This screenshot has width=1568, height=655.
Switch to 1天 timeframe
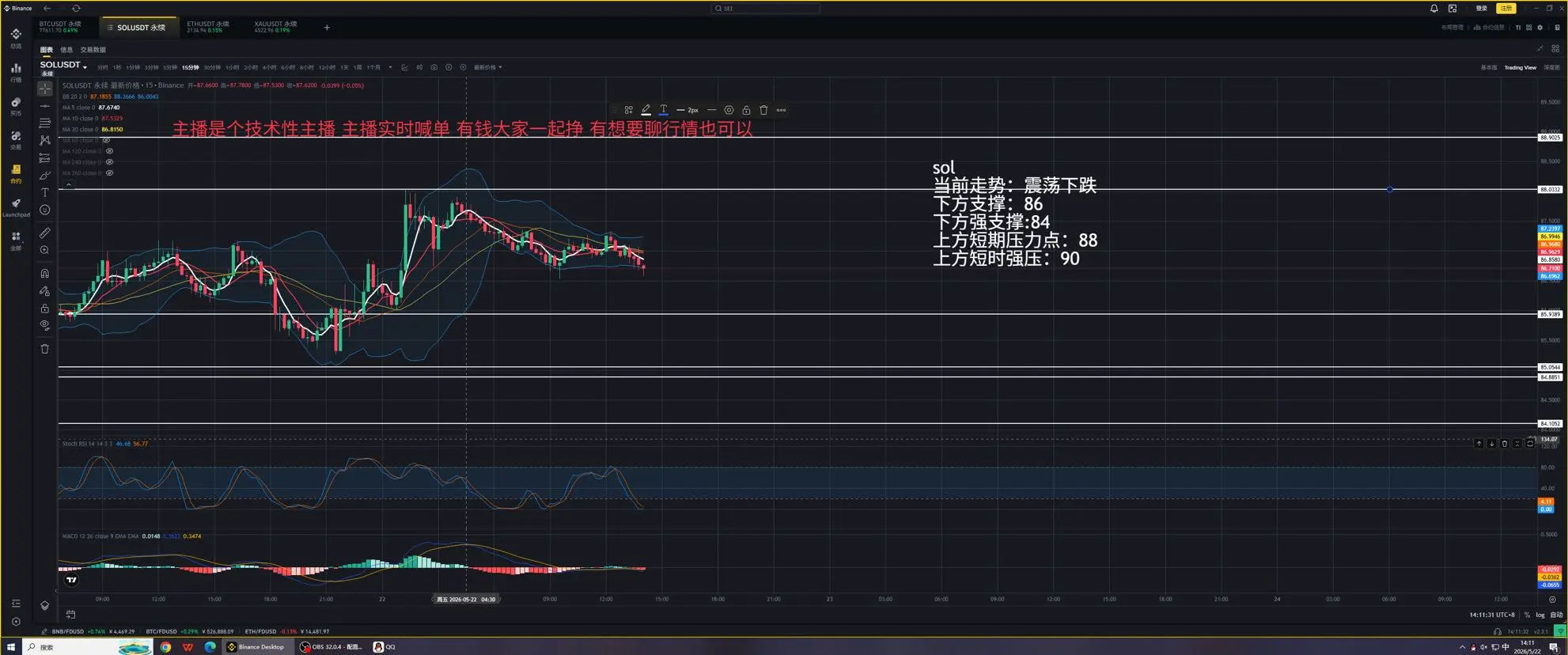(344, 67)
